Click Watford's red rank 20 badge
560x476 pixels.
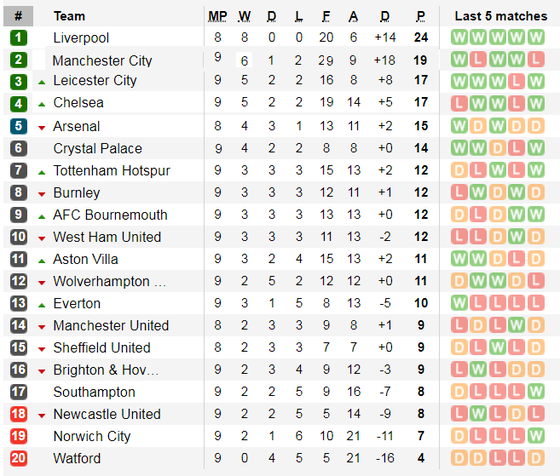(x=18, y=458)
